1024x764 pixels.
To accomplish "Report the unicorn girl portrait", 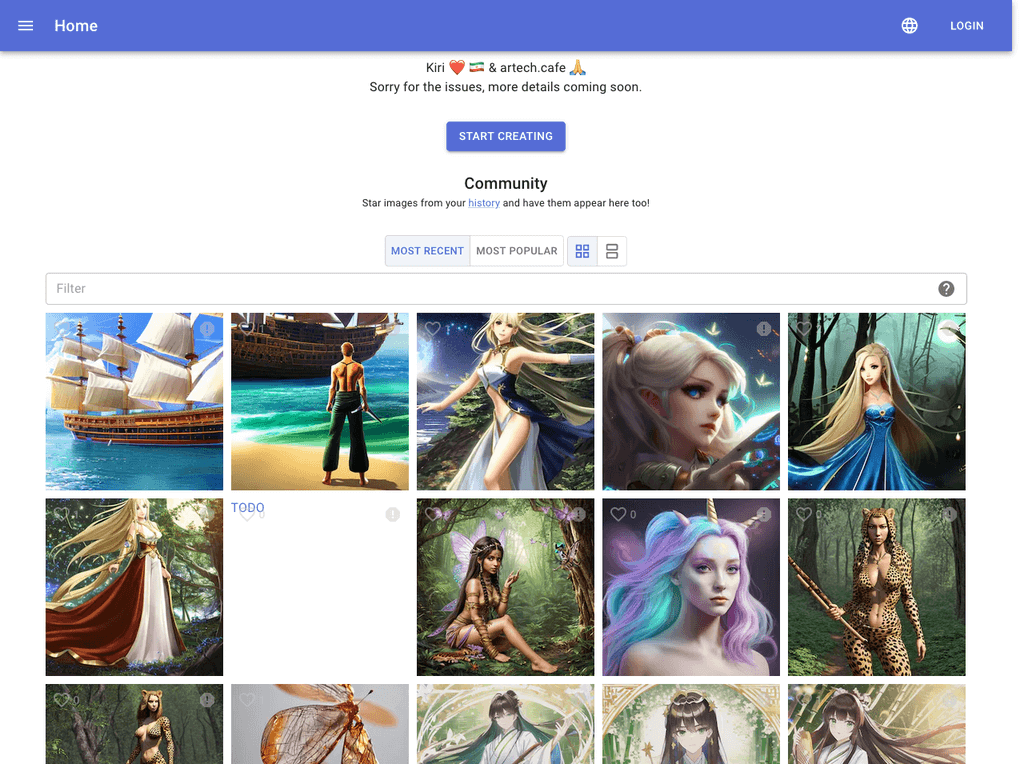I will point(763,515).
